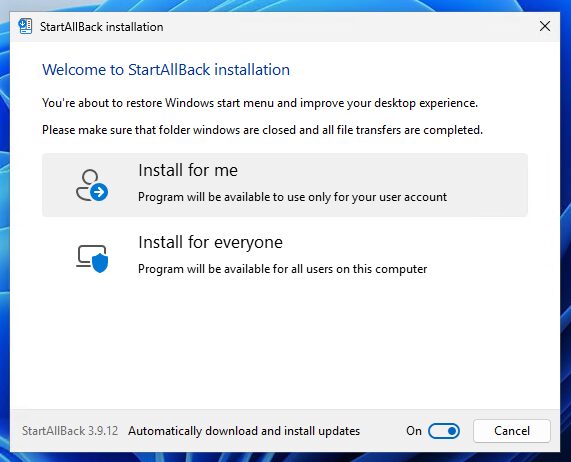Click the StartAllBack installer icon in title bar
Image resolution: width=571 pixels, height=462 pixels.
coord(25,26)
